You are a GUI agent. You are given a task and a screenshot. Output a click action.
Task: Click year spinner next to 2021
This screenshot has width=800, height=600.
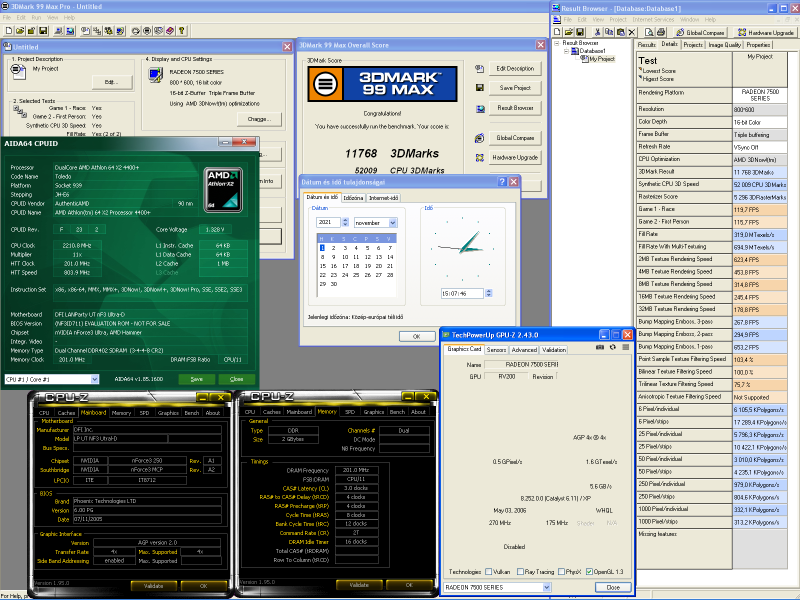[345, 222]
